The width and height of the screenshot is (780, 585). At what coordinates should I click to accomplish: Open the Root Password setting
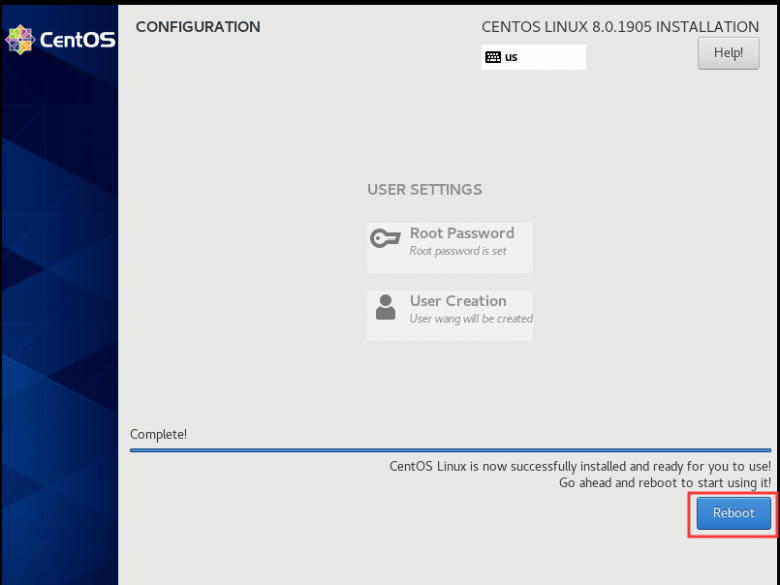(x=450, y=248)
